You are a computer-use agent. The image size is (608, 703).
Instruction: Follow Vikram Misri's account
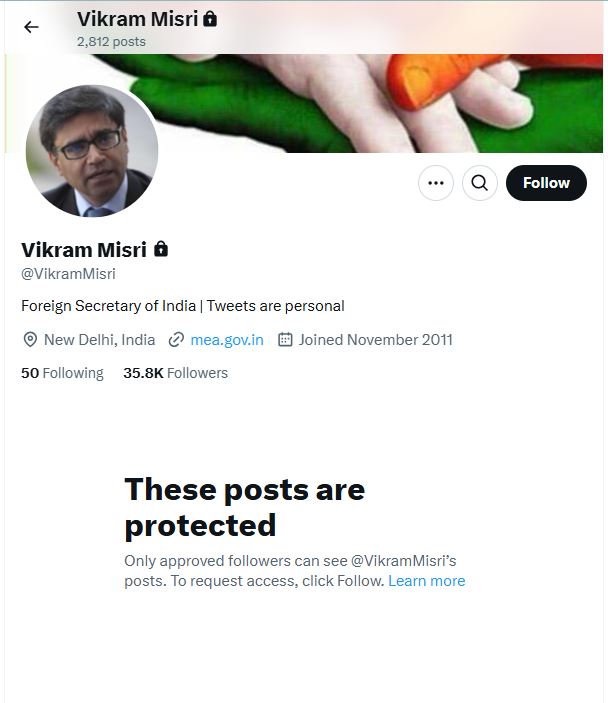coord(546,183)
